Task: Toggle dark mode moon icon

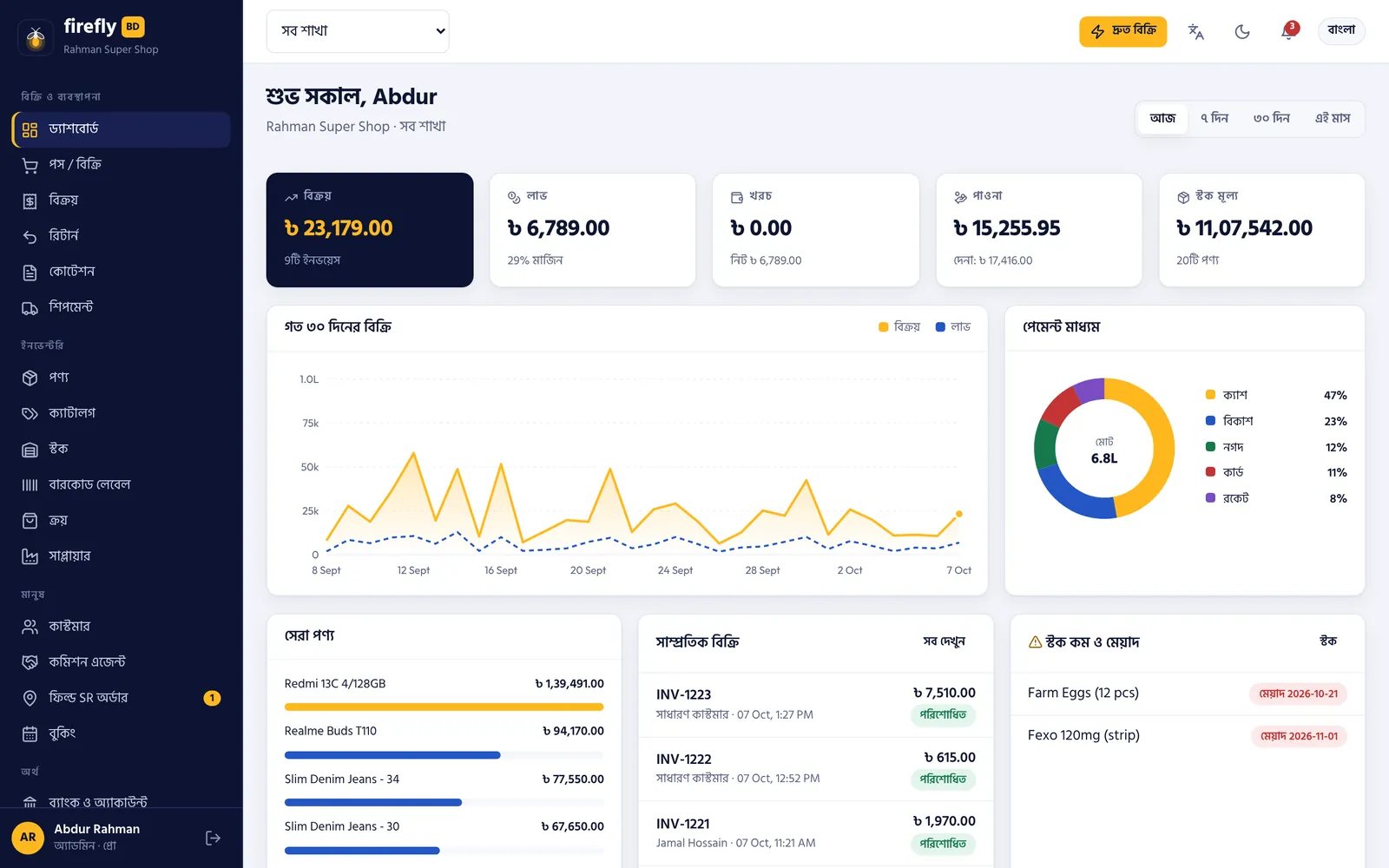Action: click(x=1242, y=31)
